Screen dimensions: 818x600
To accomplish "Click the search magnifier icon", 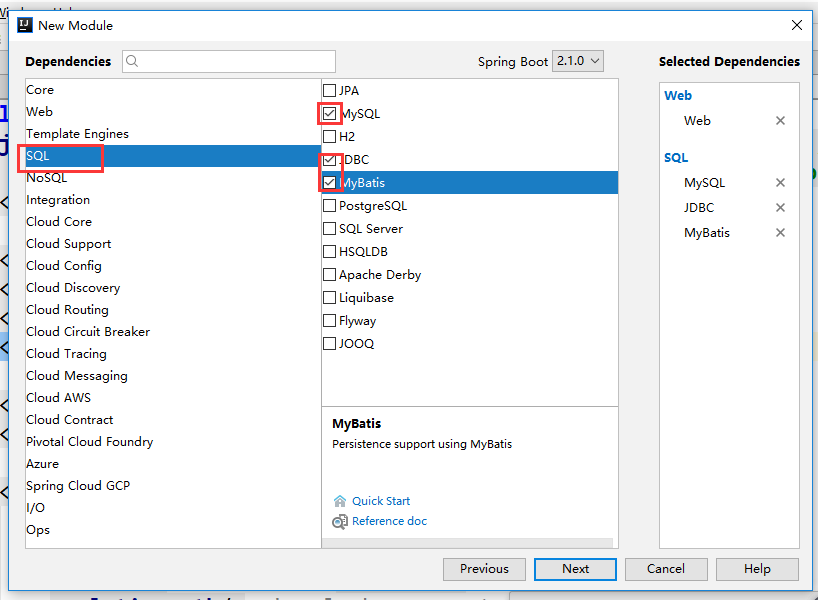I will pos(132,62).
